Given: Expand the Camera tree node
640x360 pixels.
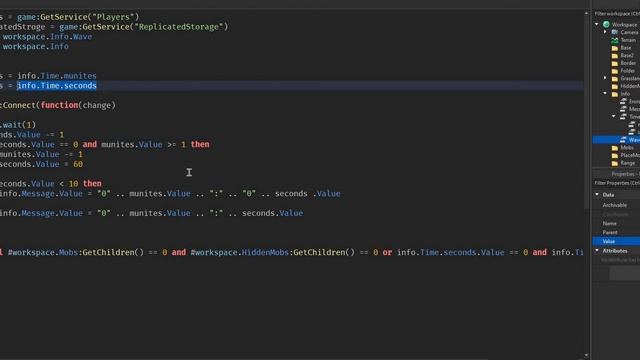Looking at the screenshot, I should click(x=605, y=32).
